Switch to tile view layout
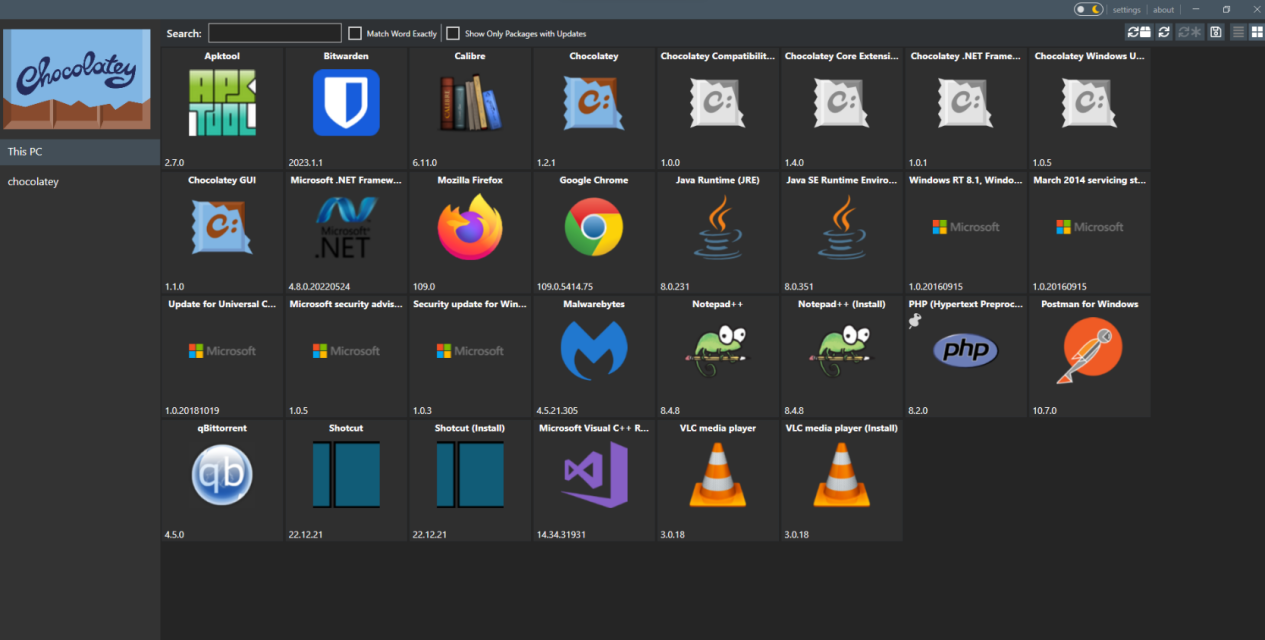This screenshot has height=640, width=1265. tap(1256, 32)
